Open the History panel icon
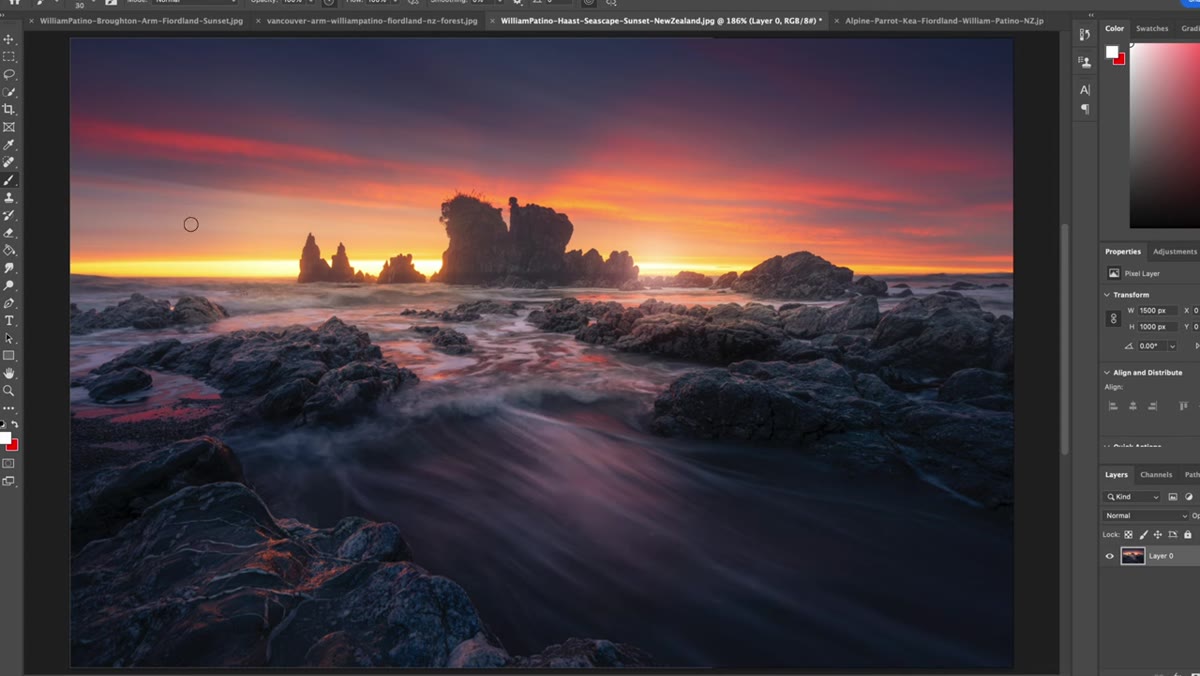 coord(1085,35)
